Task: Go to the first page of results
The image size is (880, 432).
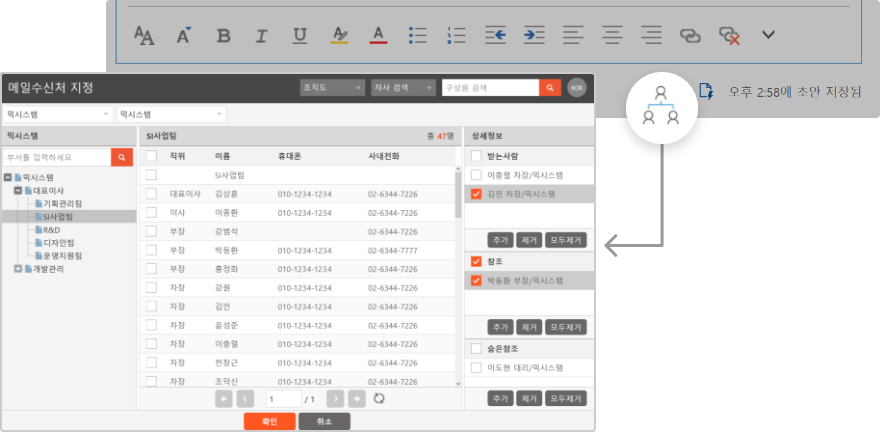Action: [x=223, y=399]
